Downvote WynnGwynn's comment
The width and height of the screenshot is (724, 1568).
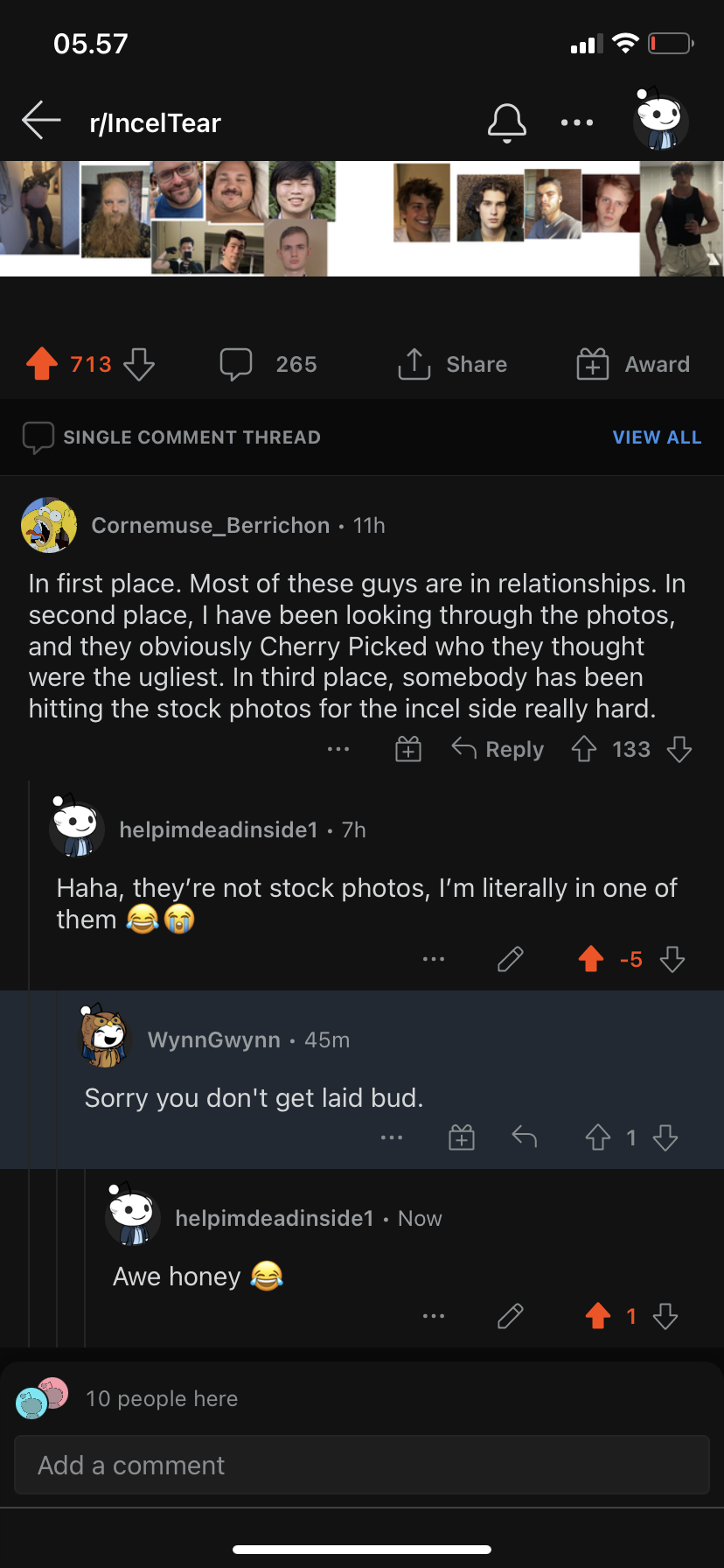(665, 1137)
